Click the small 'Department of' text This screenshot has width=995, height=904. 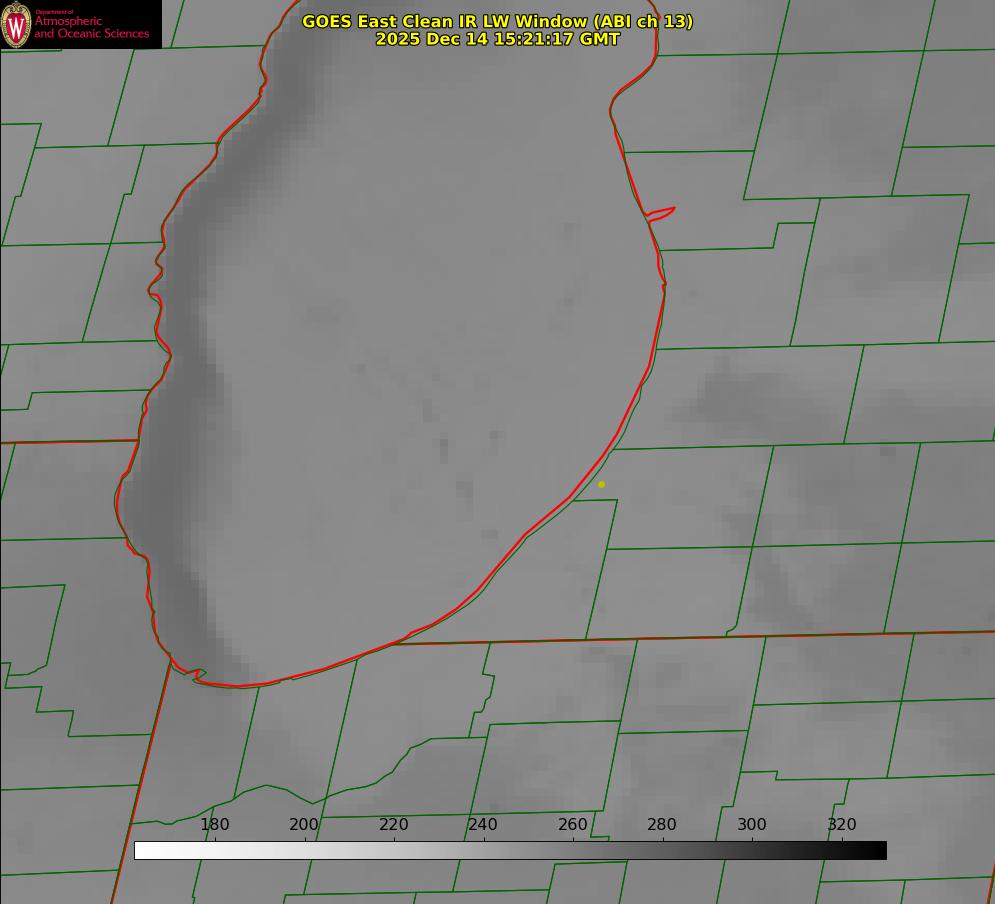54,12
